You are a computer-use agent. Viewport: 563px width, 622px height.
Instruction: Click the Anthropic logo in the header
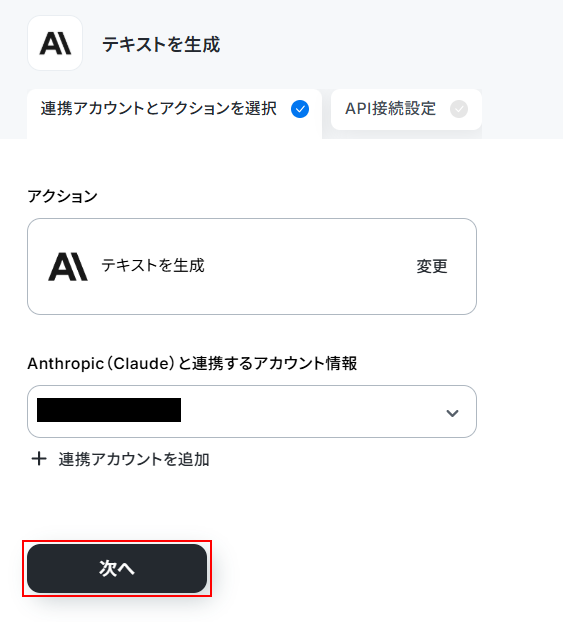[55, 43]
